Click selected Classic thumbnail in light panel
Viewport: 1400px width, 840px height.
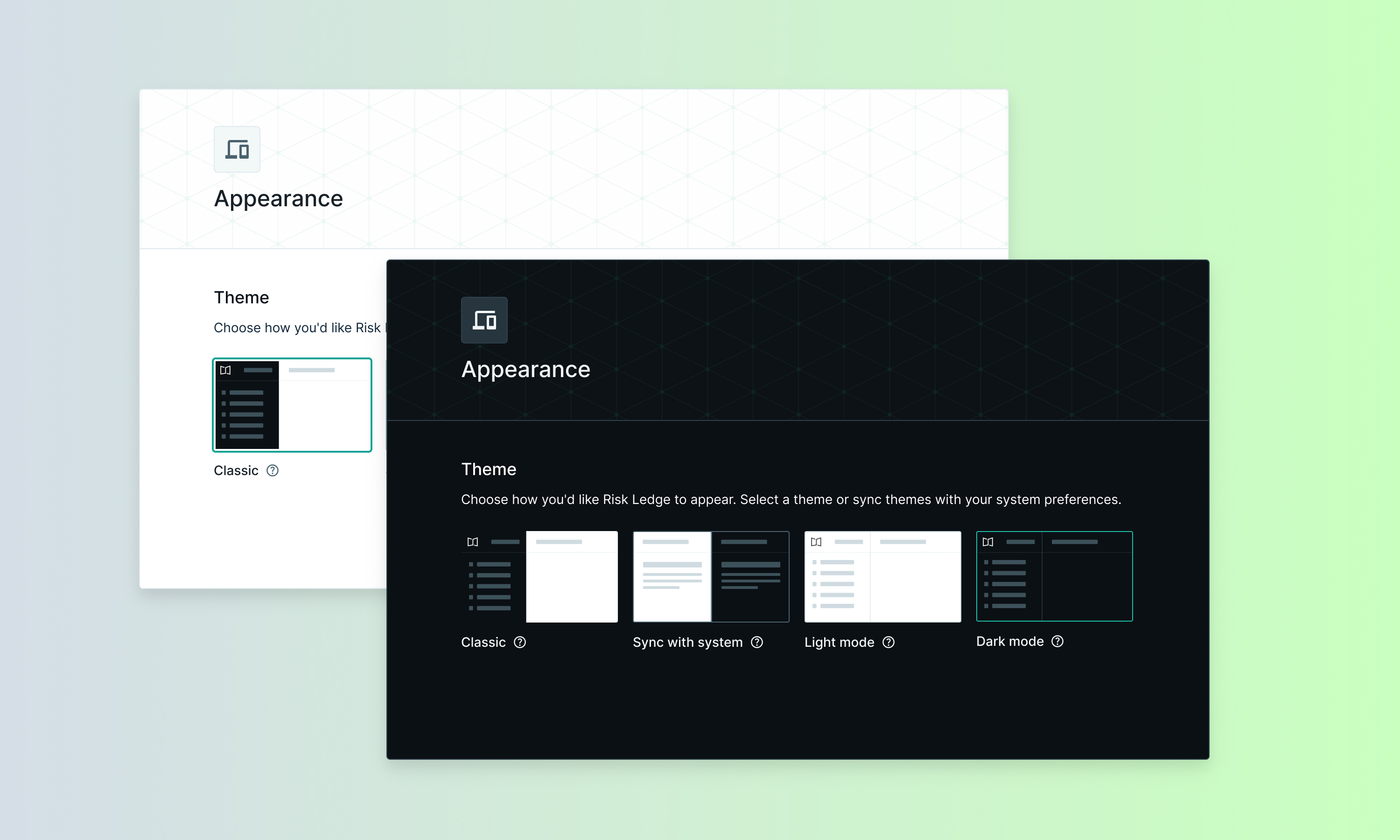291,405
